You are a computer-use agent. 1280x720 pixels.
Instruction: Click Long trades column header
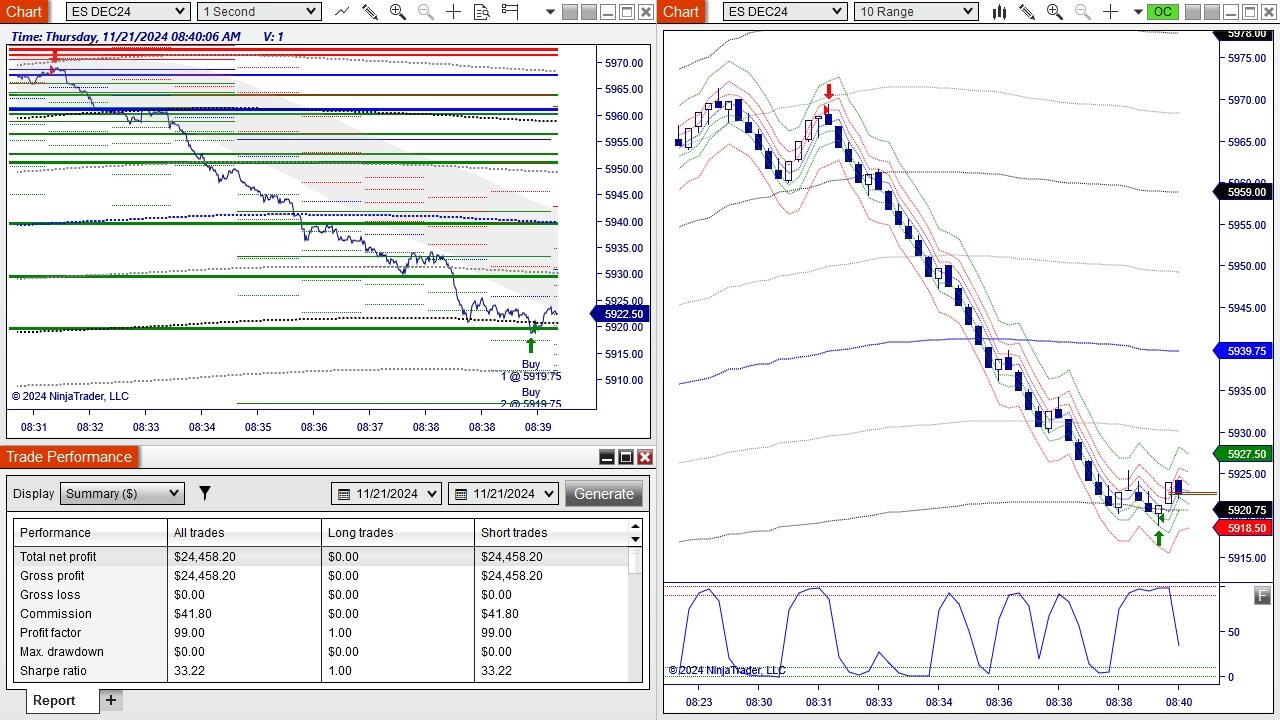coord(399,533)
